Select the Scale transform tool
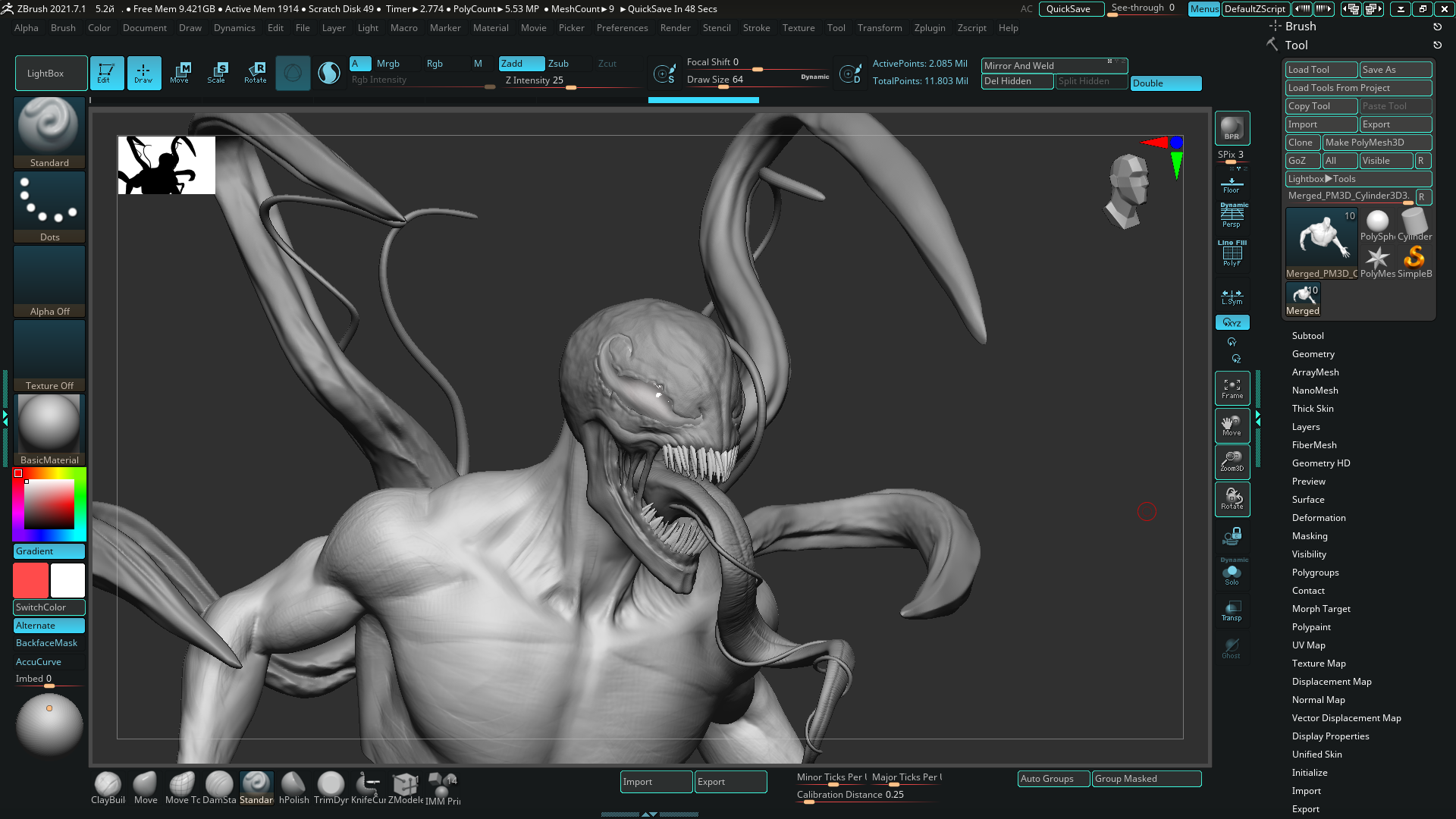The image size is (1456, 819). pyautogui.click(x=216, y=73)
